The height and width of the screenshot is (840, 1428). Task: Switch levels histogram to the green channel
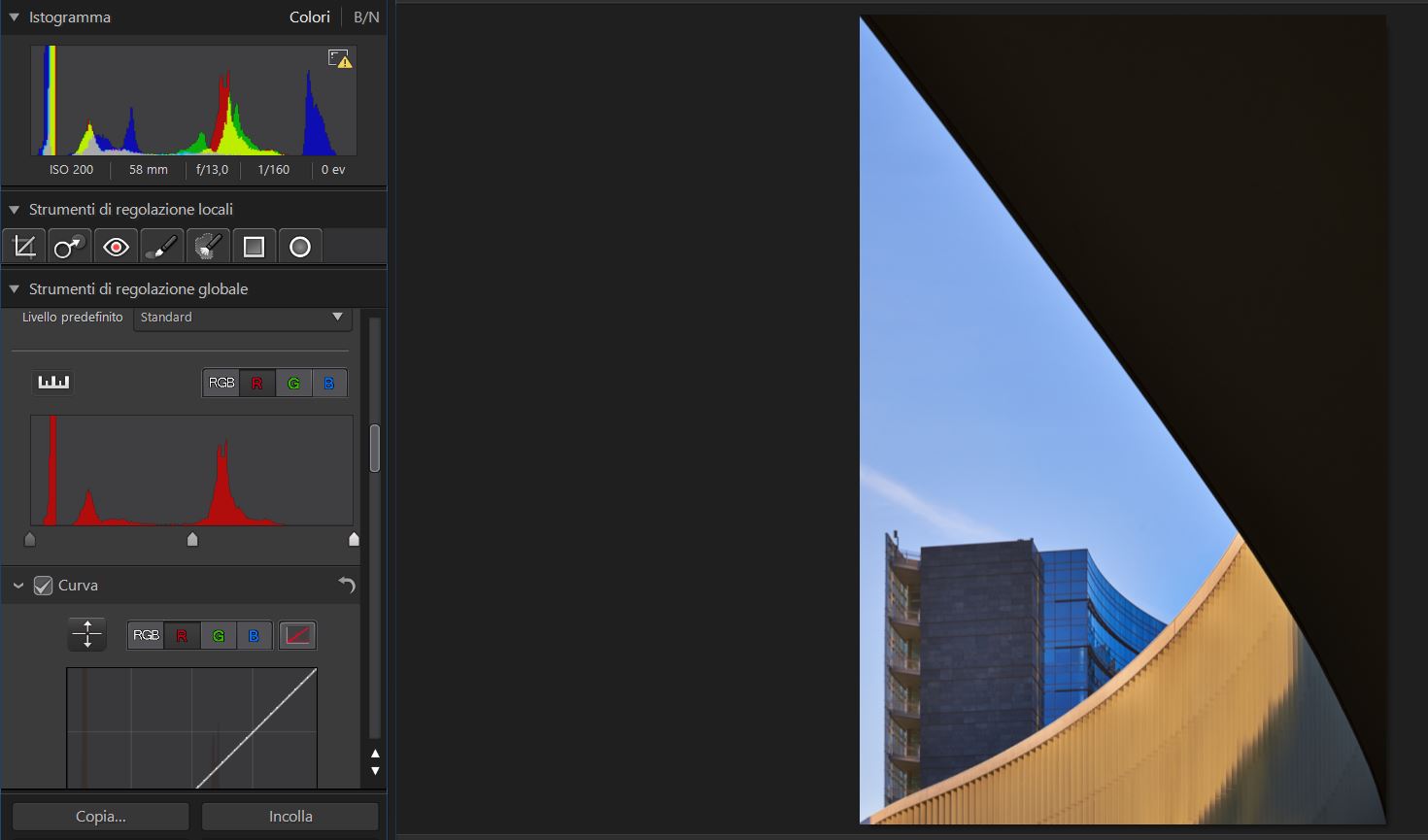point(293,383)
